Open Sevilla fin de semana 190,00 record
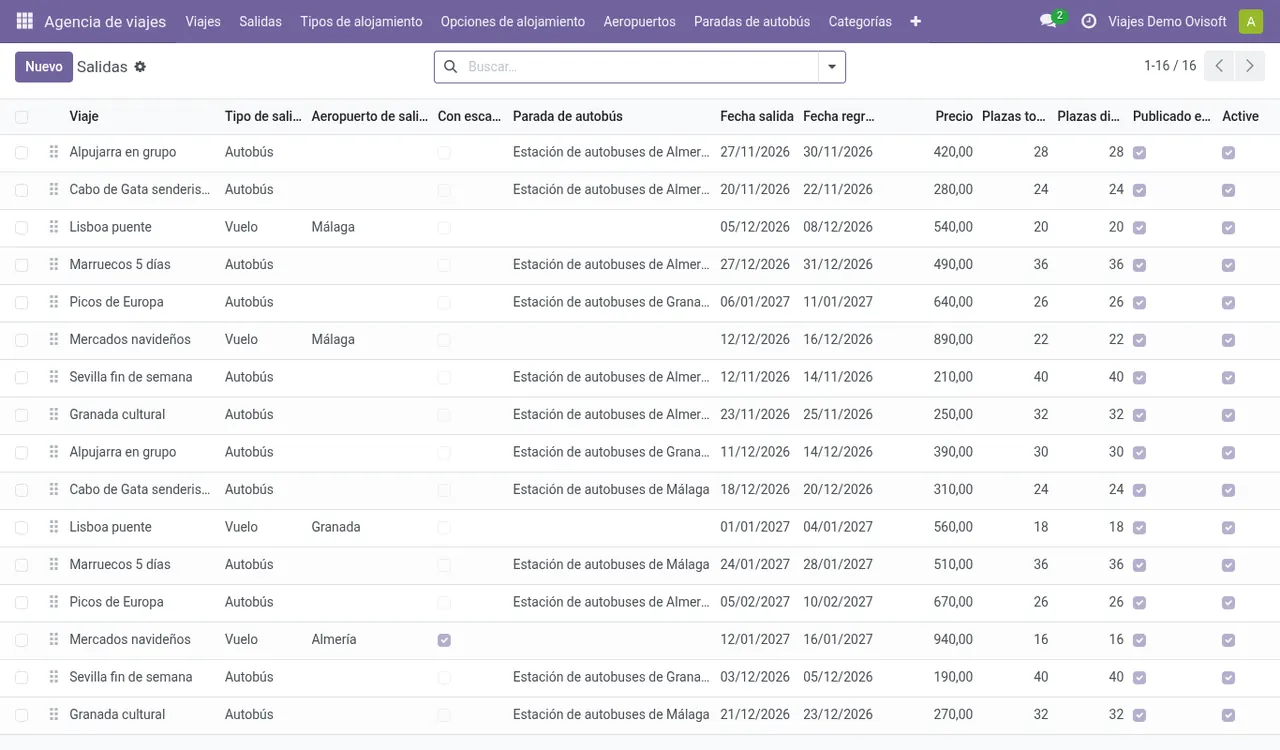Viewport: 1280px width, 750px height. [x=131, y=677]
